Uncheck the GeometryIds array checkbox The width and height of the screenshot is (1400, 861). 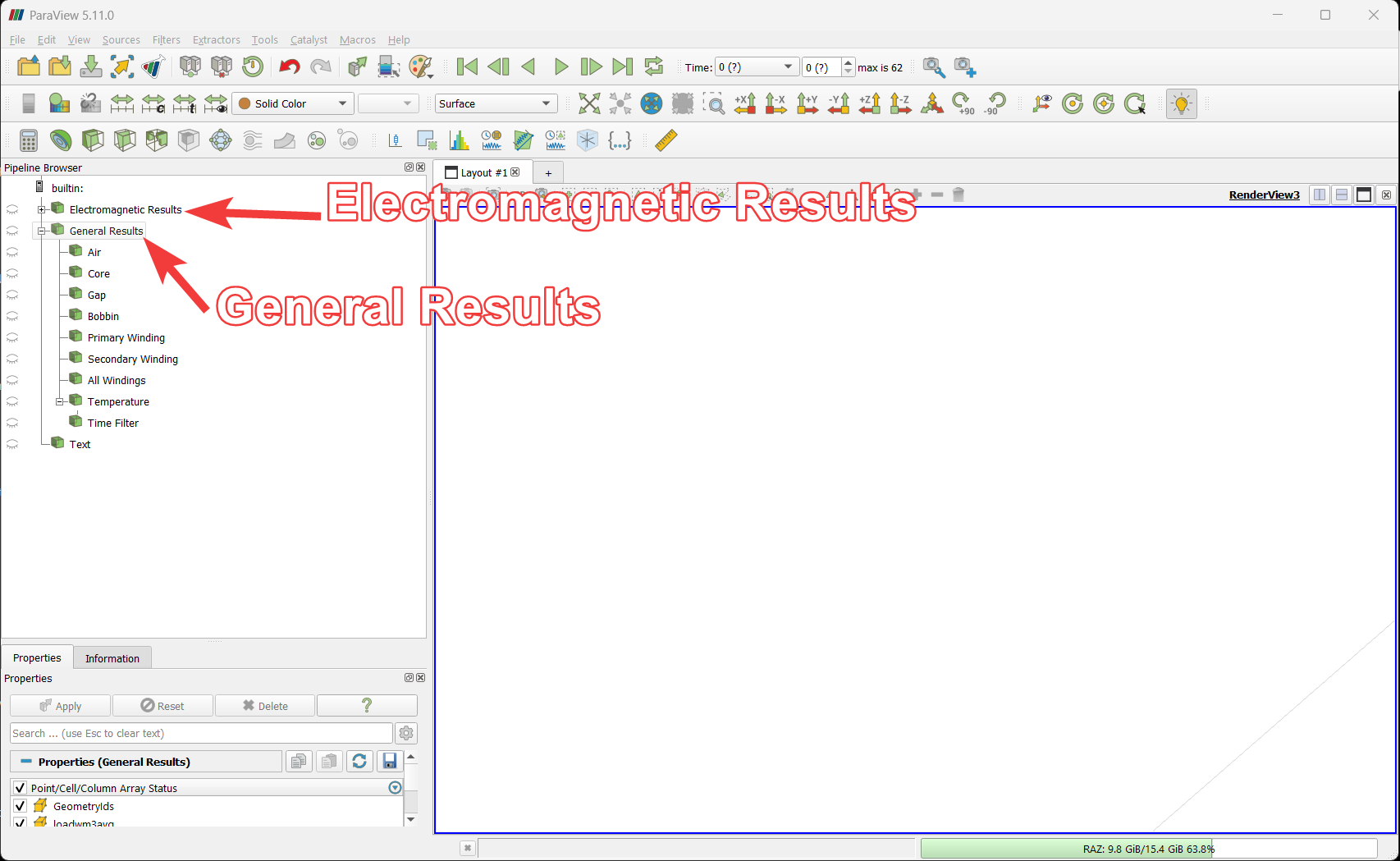click(20, 806)
